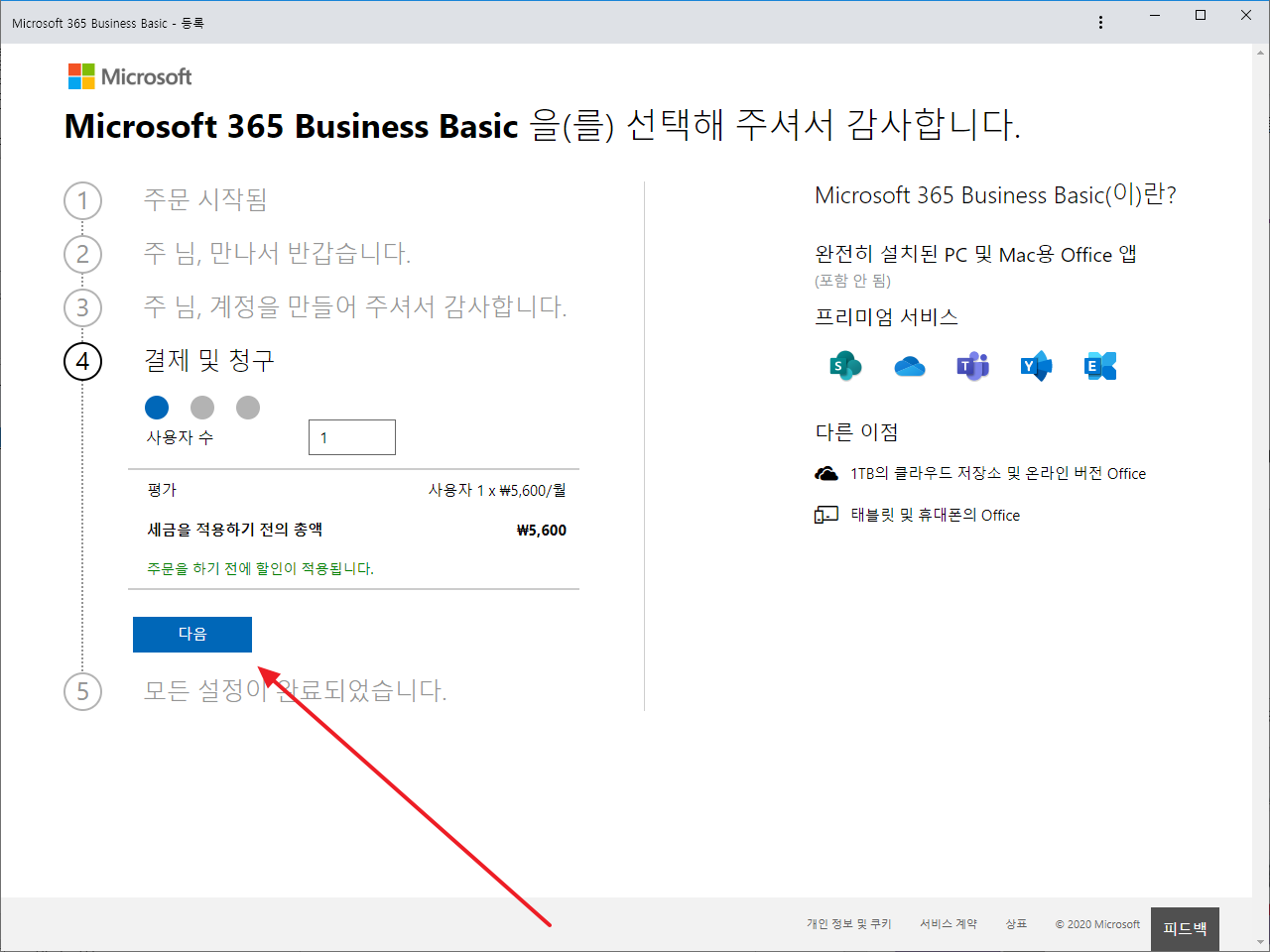Click the 주 님, 만나서 반갑습니다. step label
This screenshot has width=1270, height=952.
click(x=278, y=254)
